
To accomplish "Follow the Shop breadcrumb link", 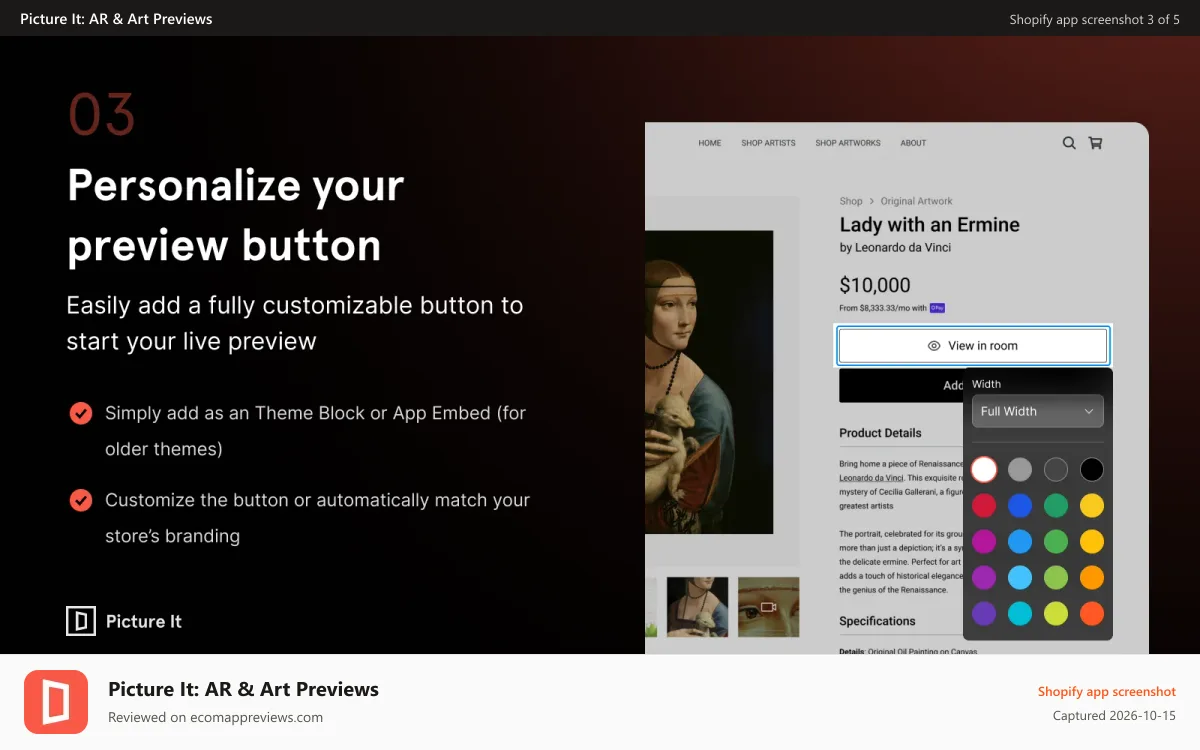I will tap(851, 201).
